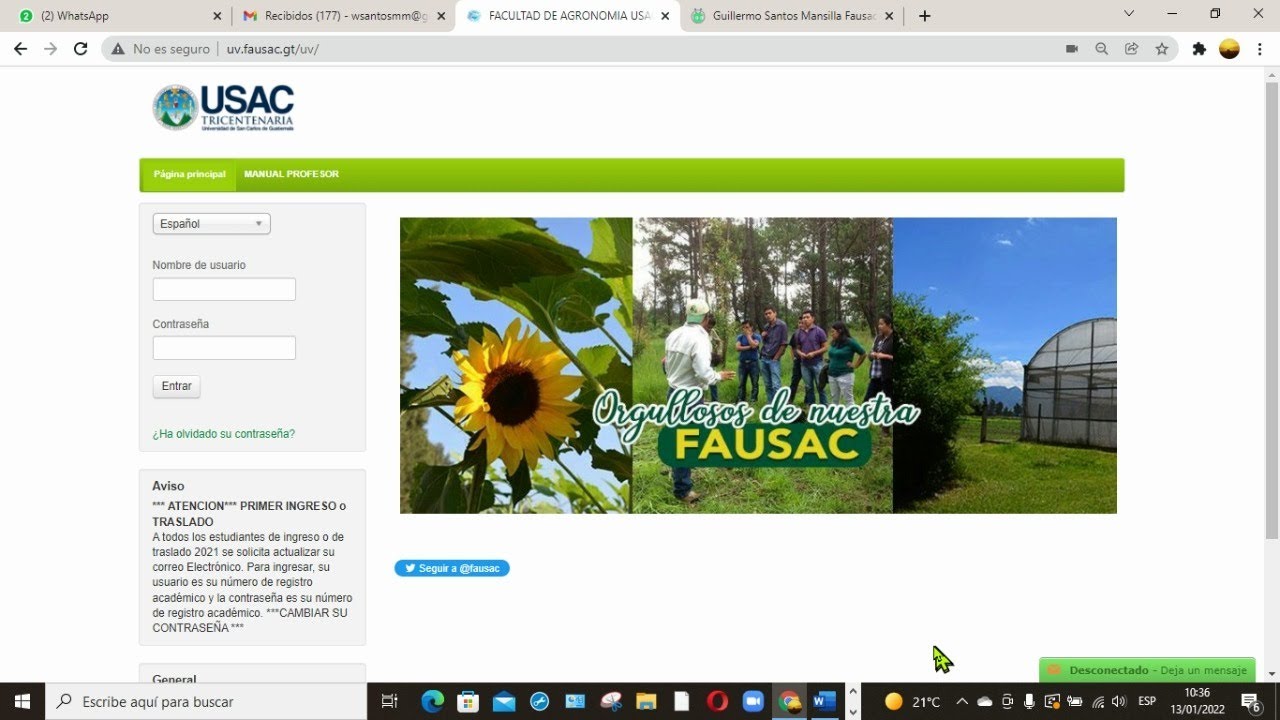The width and height of the screenshot is (1280, 720).
Task: Open the clock showing 10:36 13/01/2022
Action: tap(1197, 701)
